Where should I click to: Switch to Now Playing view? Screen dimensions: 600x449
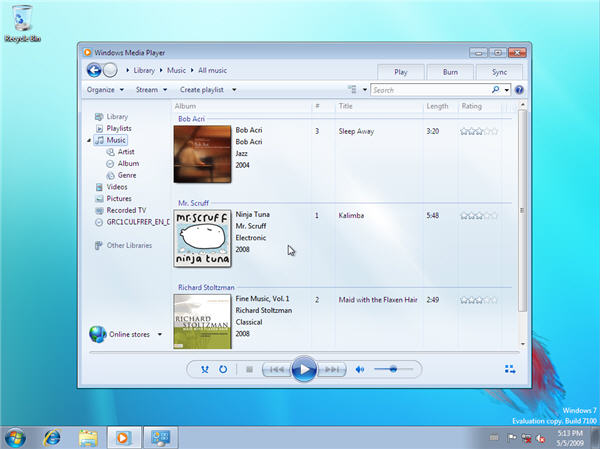tap(510, 369)
